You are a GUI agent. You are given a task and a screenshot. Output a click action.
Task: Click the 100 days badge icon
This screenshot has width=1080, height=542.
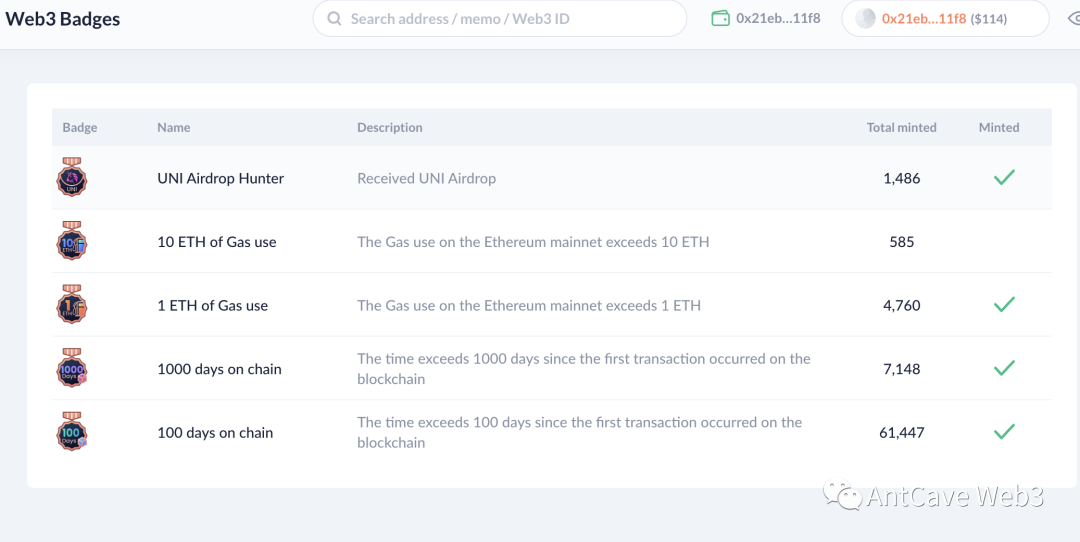coord(72,432)
